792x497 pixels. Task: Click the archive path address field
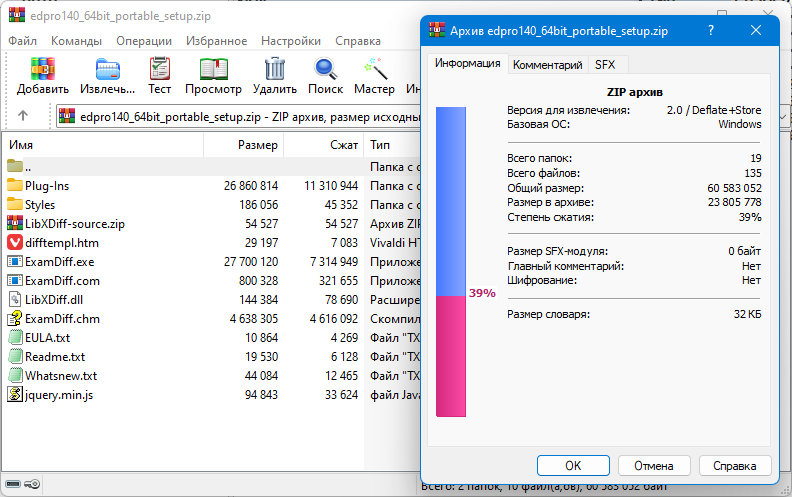pyautogui.click(x=238, y=117)
